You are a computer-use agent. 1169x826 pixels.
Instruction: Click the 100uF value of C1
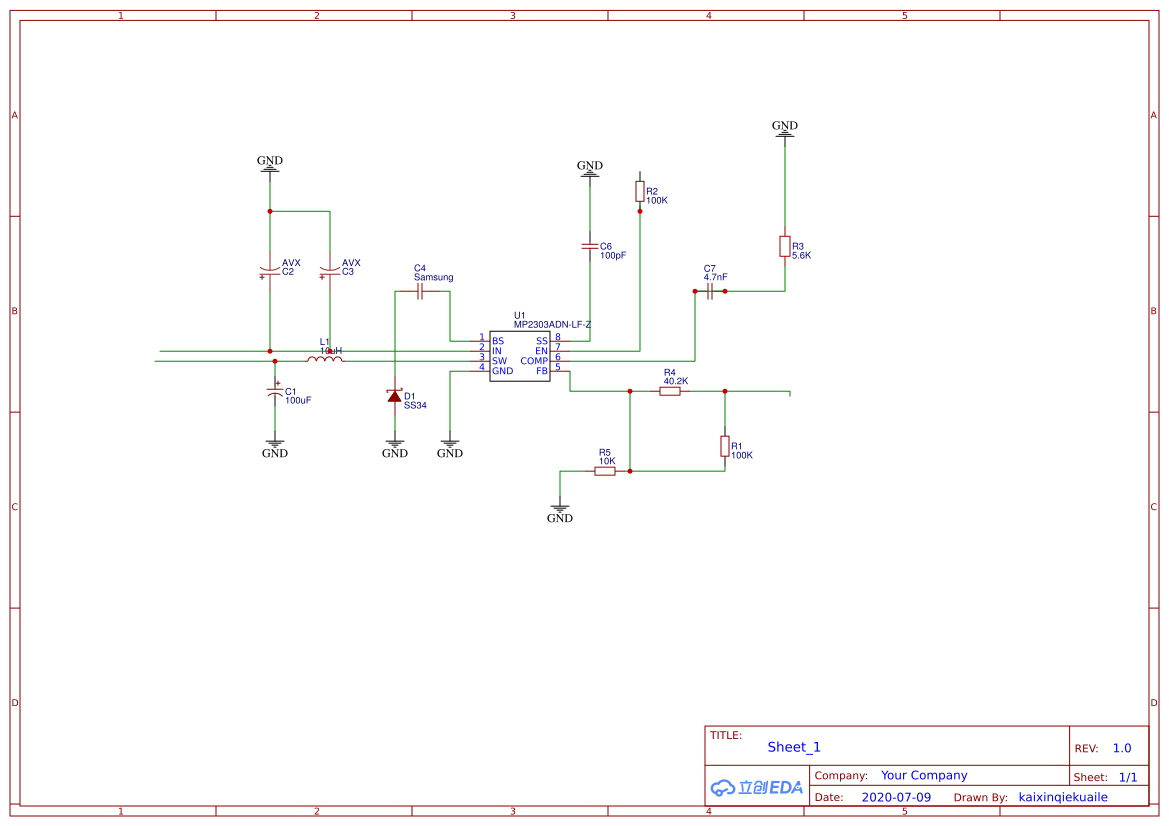(297, 400)
